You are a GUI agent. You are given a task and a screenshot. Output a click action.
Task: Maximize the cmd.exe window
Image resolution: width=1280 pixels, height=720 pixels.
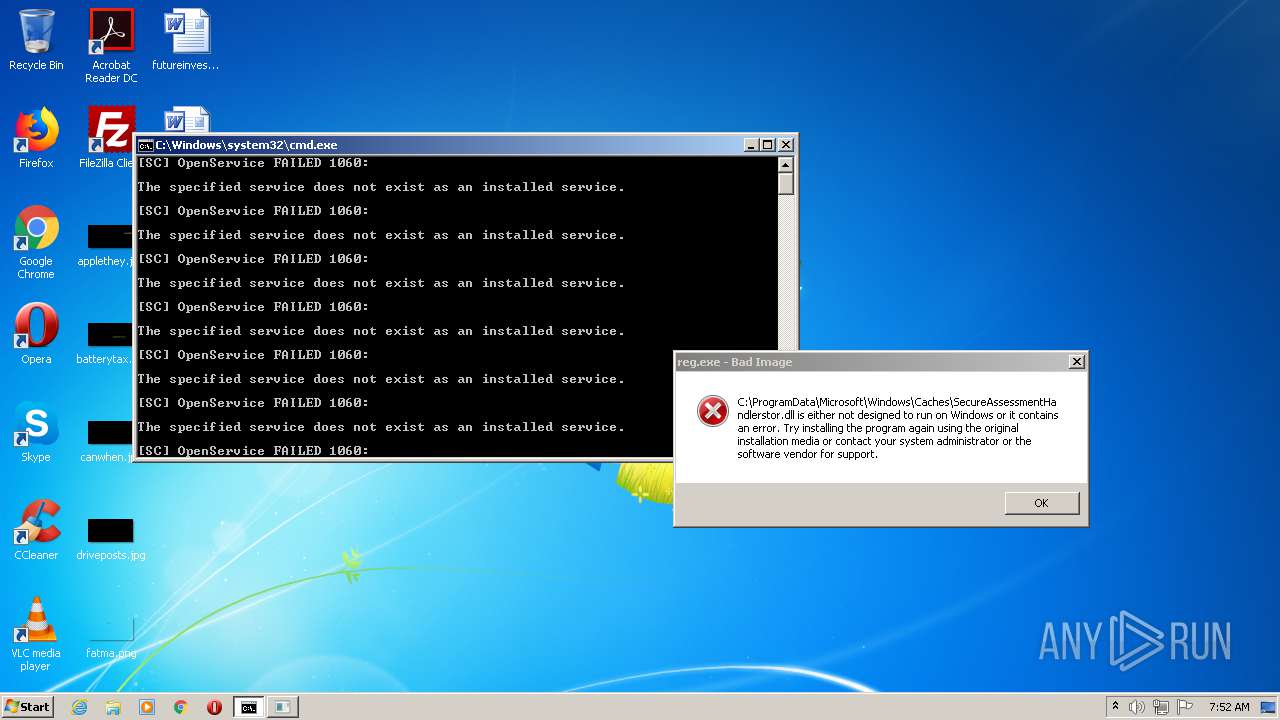tap(768, 145)
